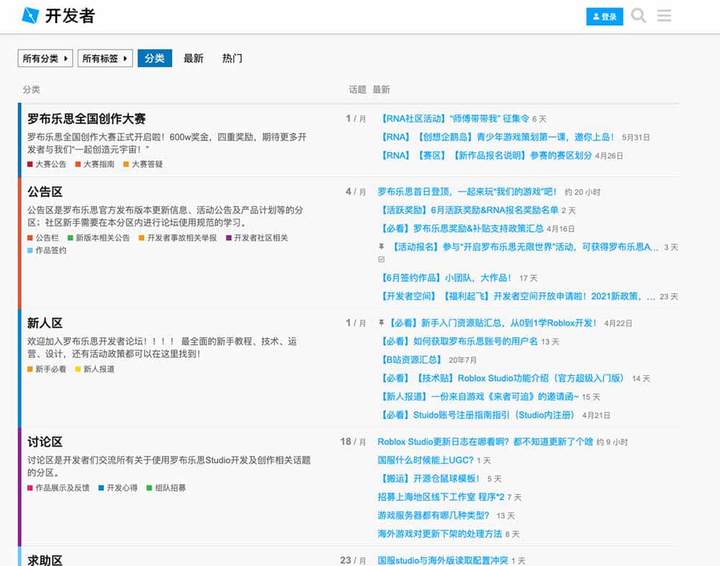This screenshot has width=720, height=566.
Task: Select the 分类 tab
Action: click(155, 58)
